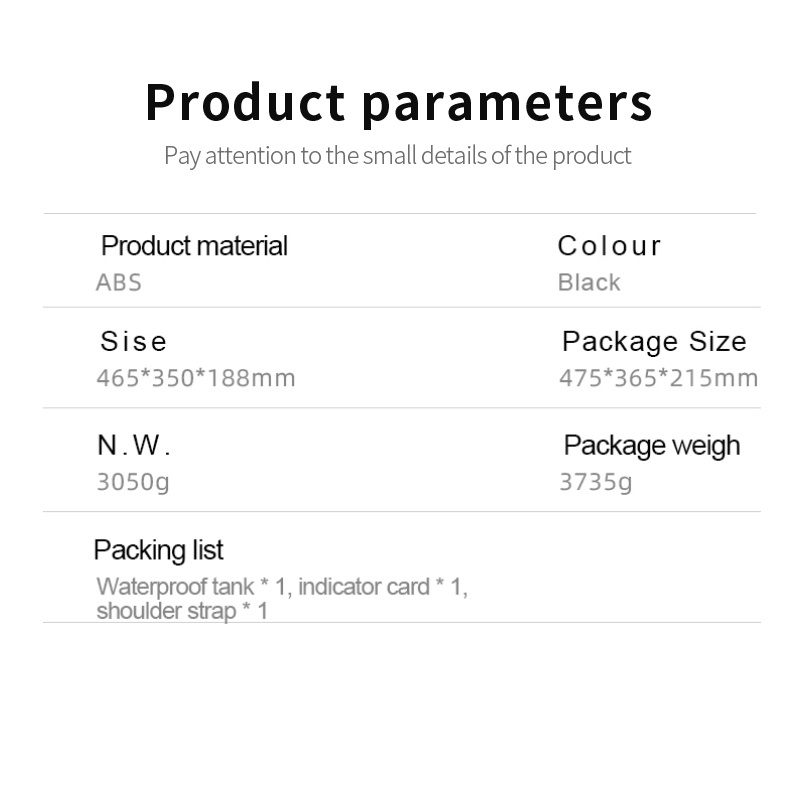Click the indicator card * 1 text

pyautogui.click(x=383, y=587)
